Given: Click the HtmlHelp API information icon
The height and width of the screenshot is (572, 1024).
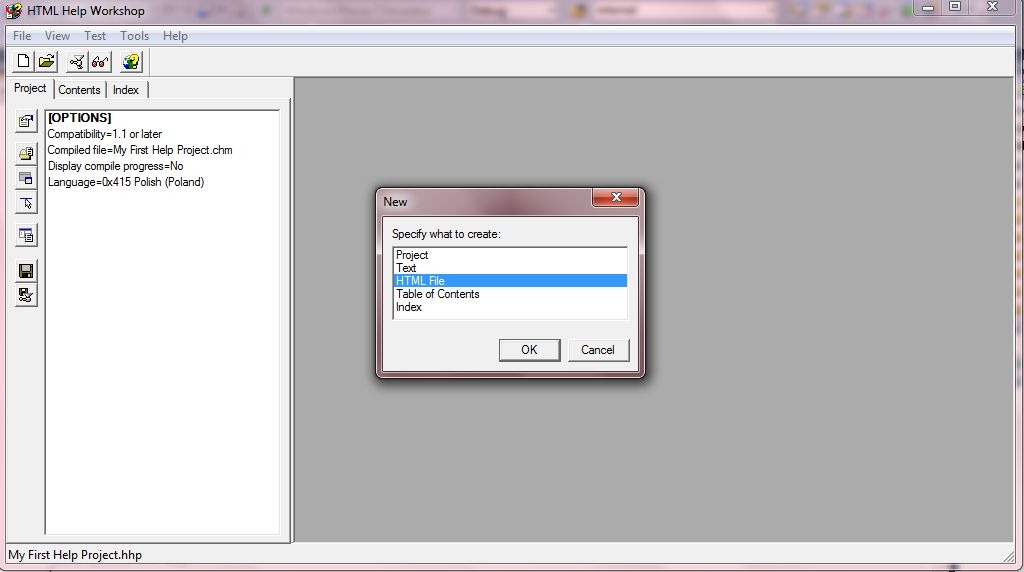Looking at the screenshot, I should point(26,203).
